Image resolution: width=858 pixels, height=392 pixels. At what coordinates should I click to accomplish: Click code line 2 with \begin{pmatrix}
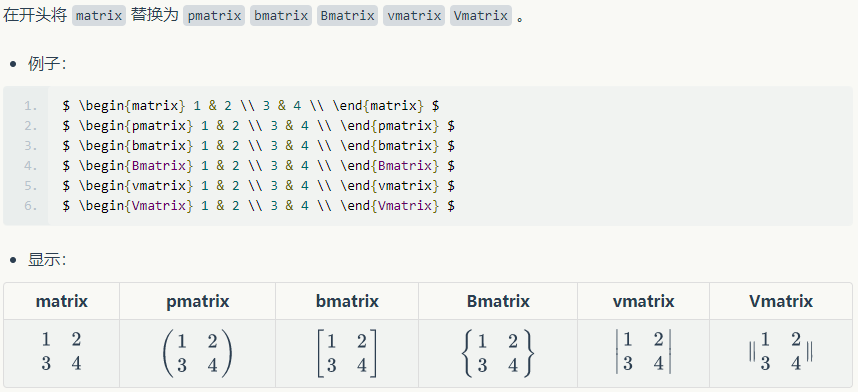pyautogui.click(x=259, y=126)
